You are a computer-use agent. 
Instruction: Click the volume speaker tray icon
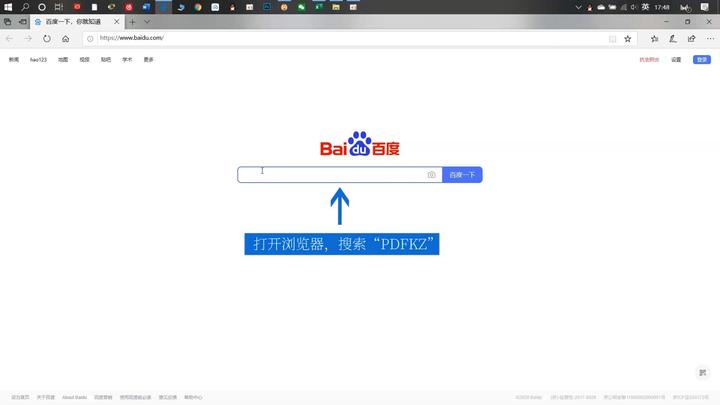[634, 7]
